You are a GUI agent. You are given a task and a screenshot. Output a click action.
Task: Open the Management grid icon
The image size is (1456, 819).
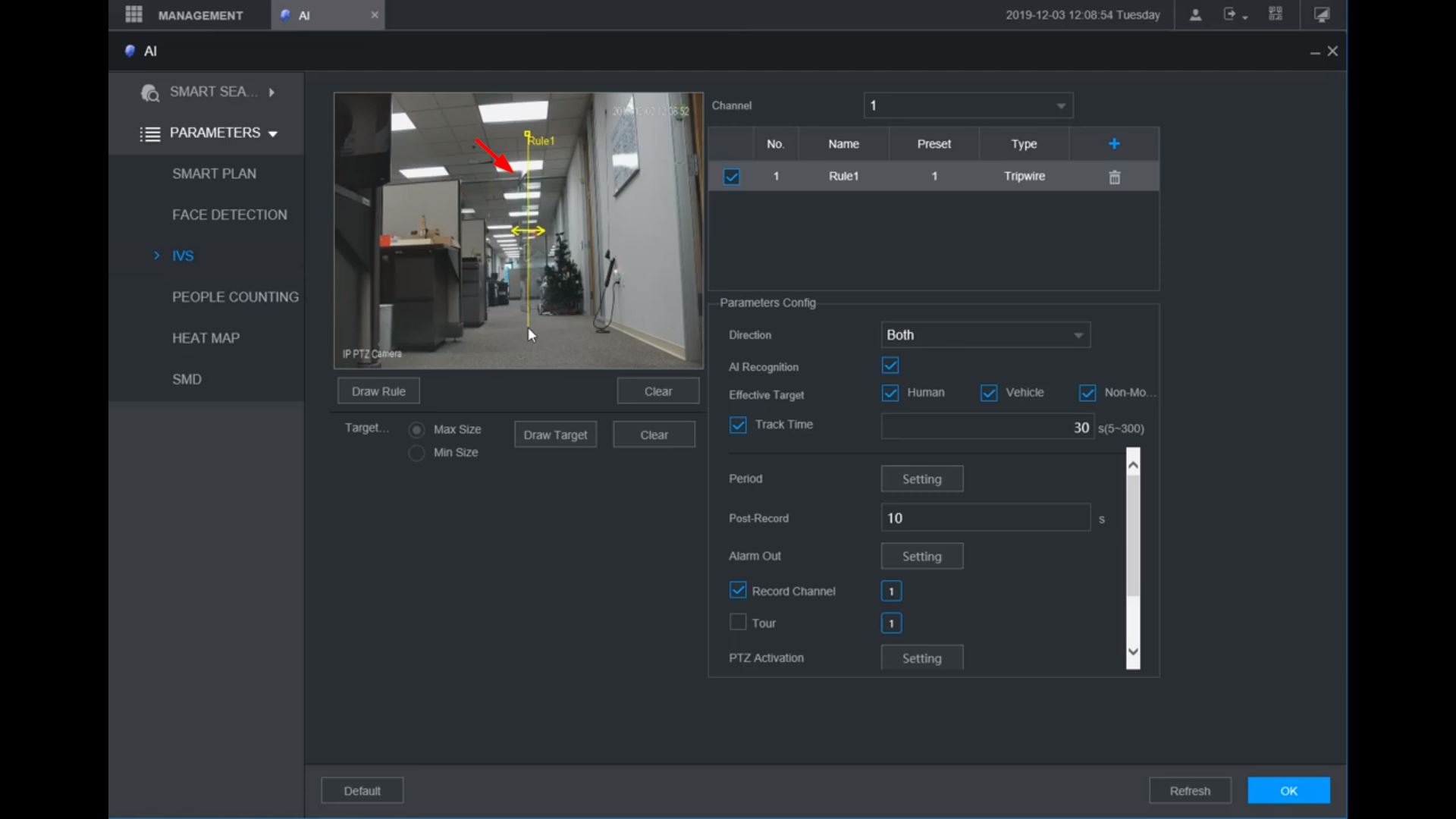133,14
